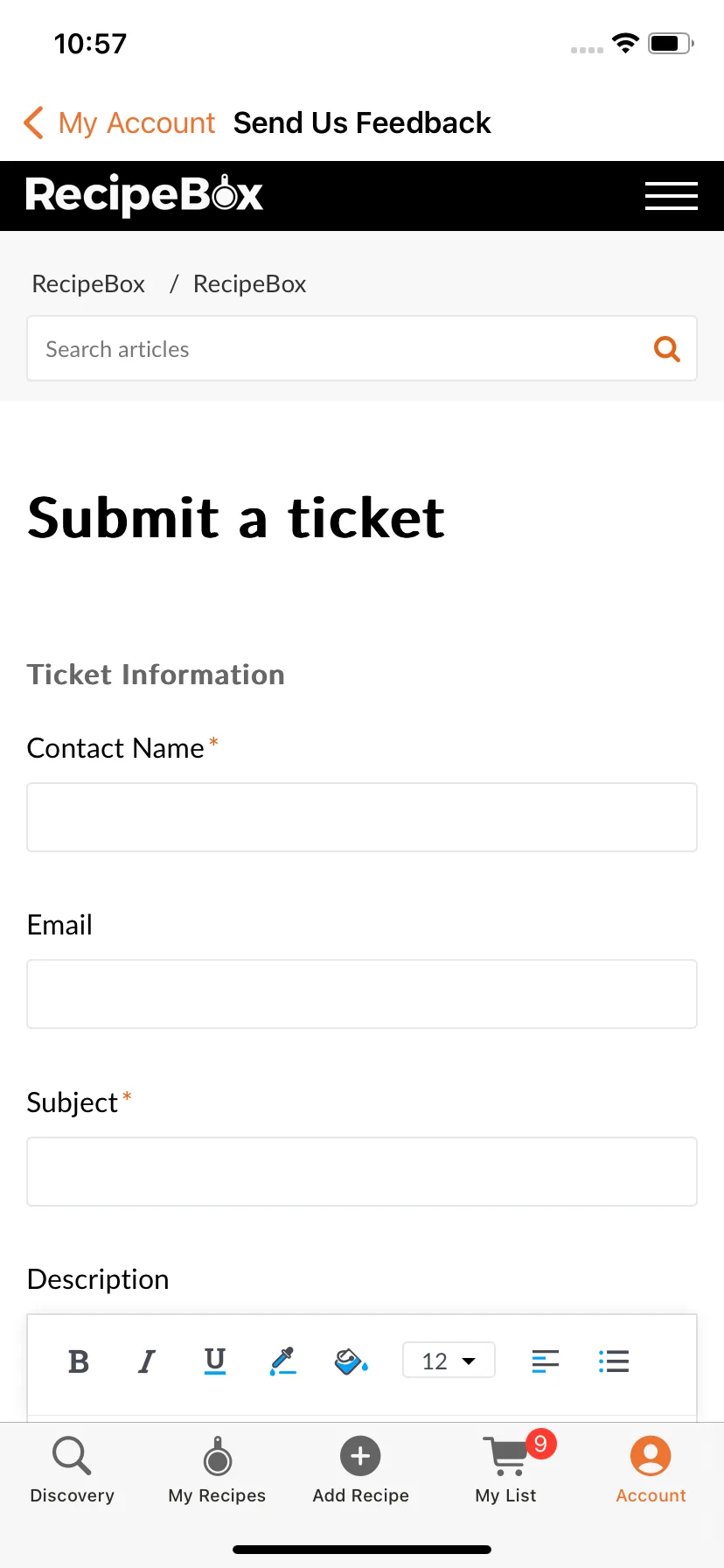Open the hamburger menu in header

click(x=672, y=196)
